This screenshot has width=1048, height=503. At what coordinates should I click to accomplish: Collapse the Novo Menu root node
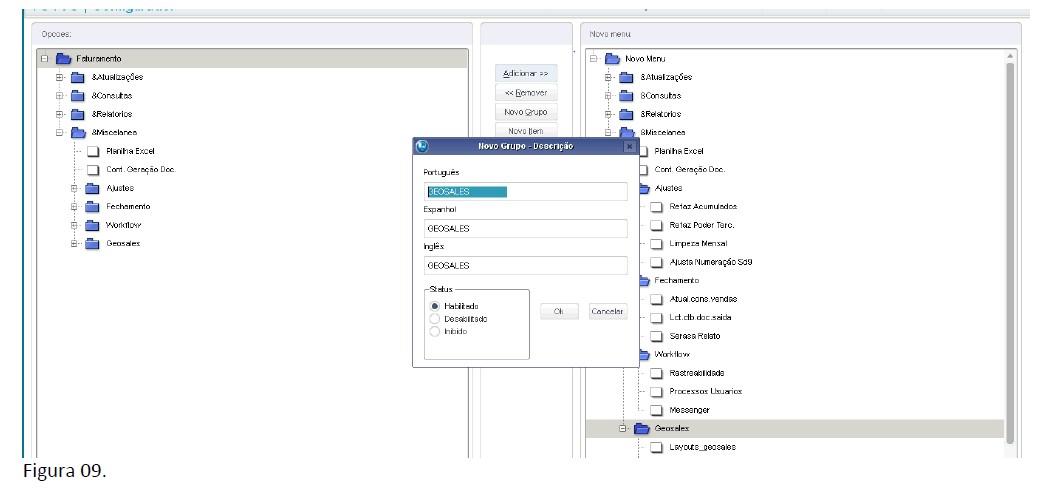[x=594, y=59]
